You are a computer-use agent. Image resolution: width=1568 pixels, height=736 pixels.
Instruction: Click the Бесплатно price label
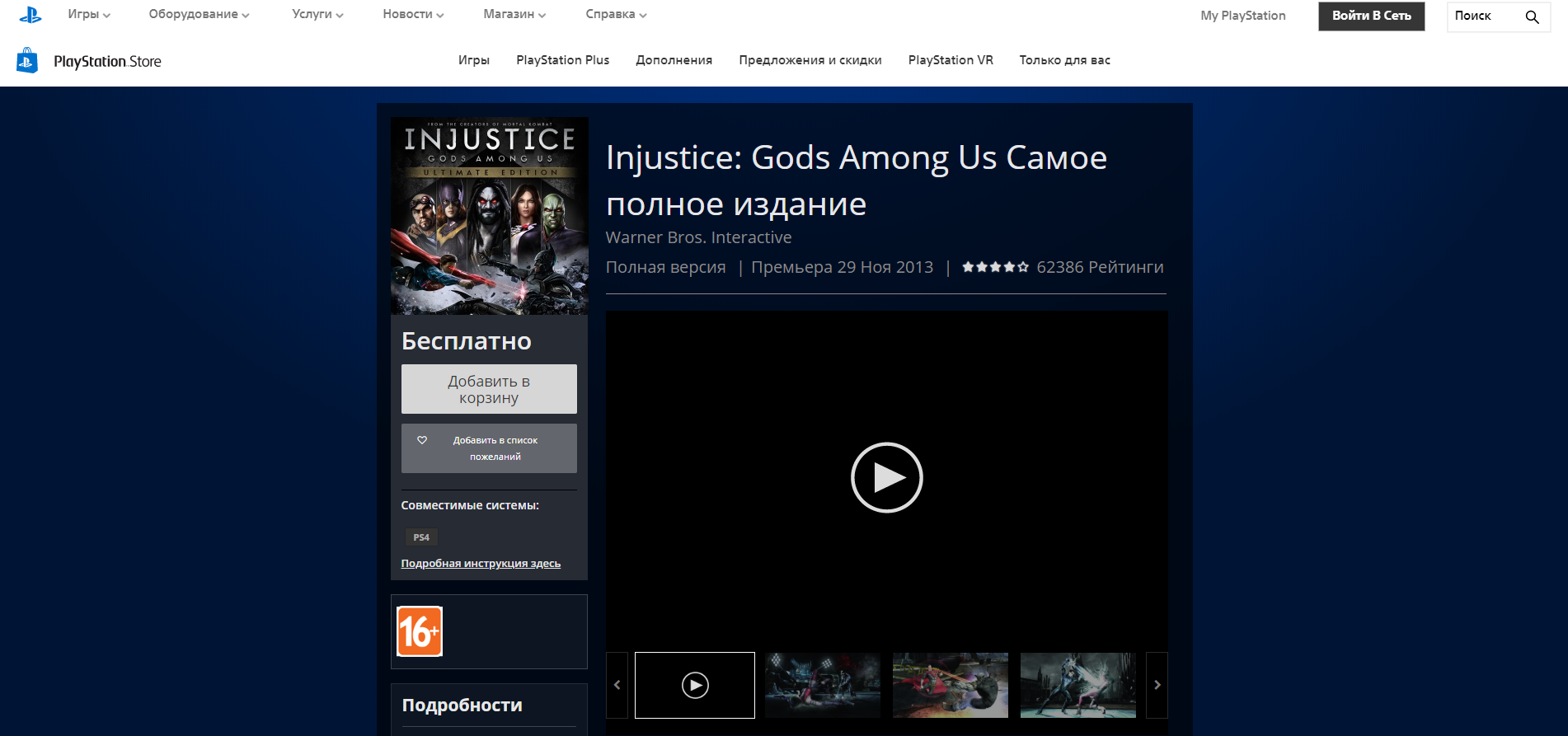pos(467,341)
